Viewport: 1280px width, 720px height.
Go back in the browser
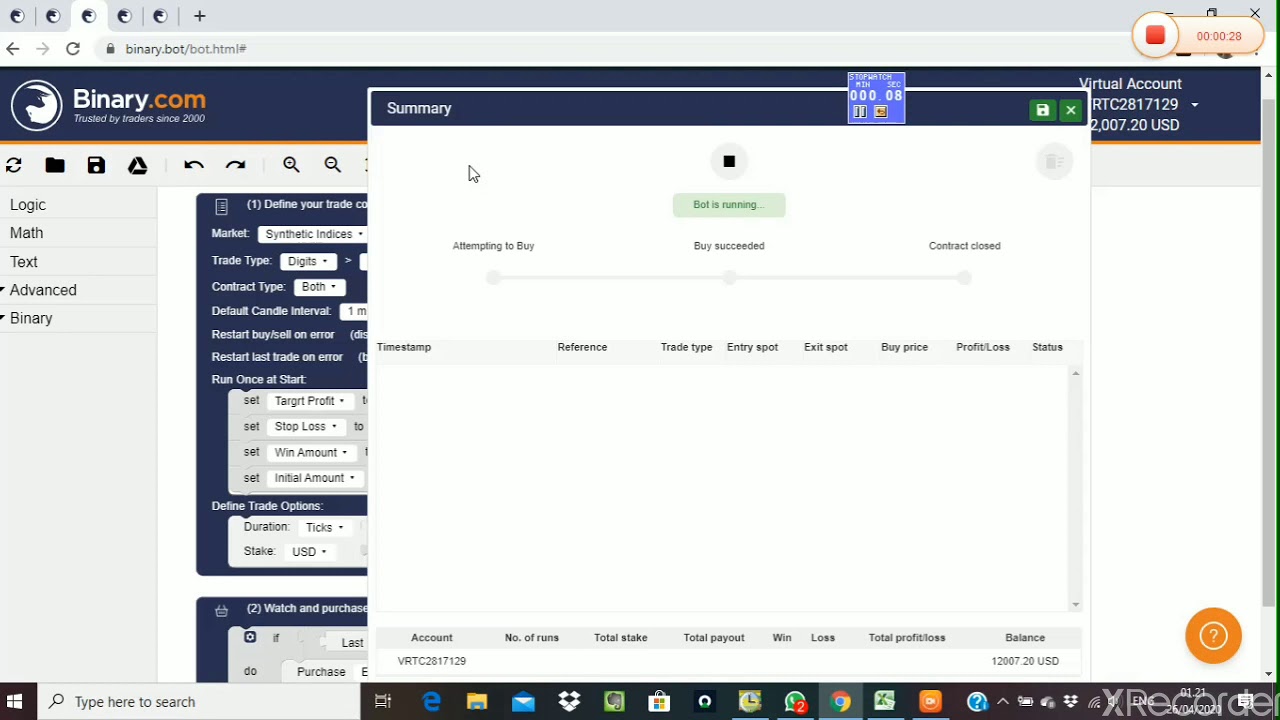pyautogui.click(x=13, y=48)
